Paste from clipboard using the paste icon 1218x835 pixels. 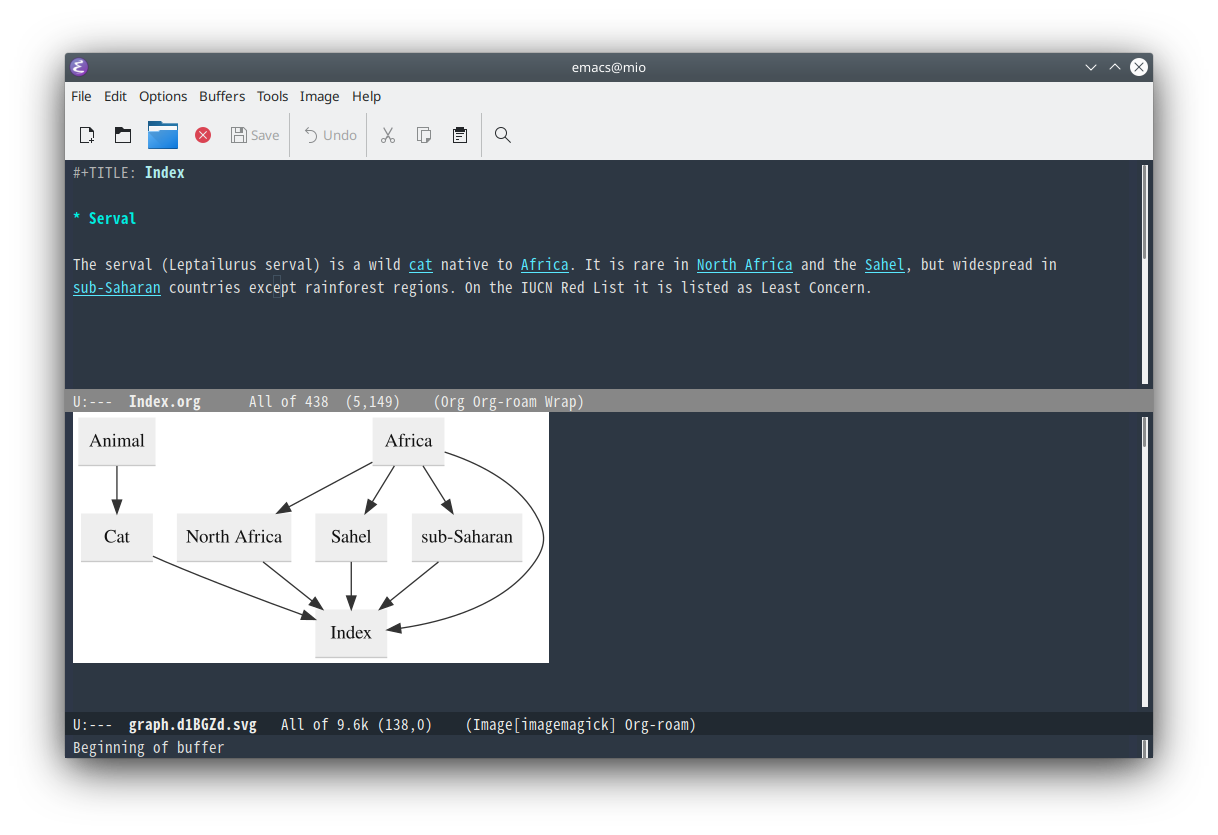[459, 134]
